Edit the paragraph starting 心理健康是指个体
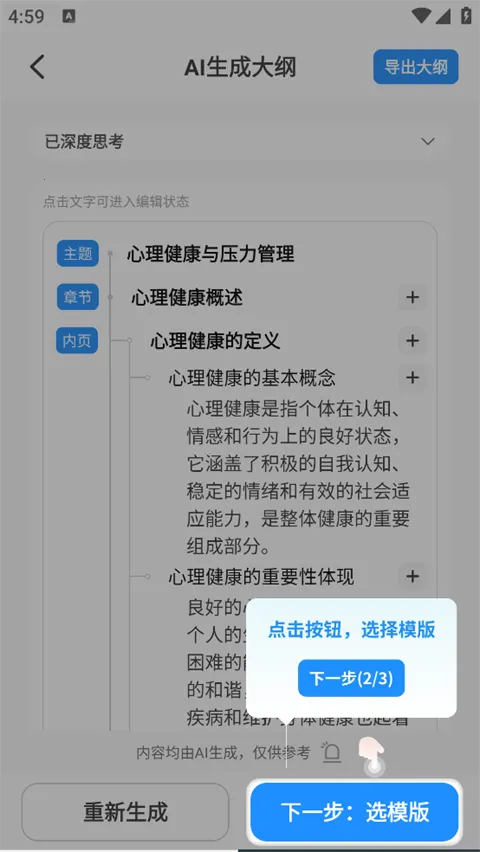Screen dimensions: 480x852 298,477
